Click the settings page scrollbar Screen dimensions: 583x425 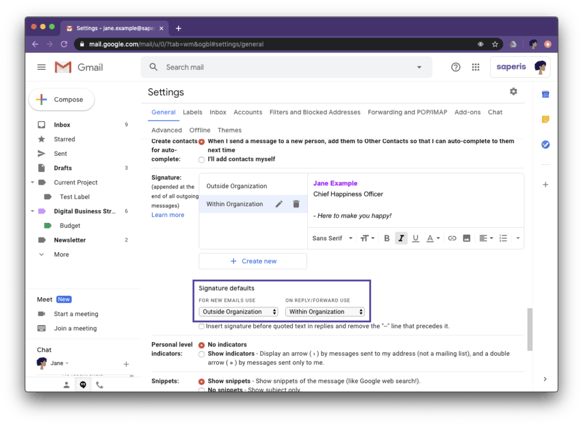[x=530, y=329]
